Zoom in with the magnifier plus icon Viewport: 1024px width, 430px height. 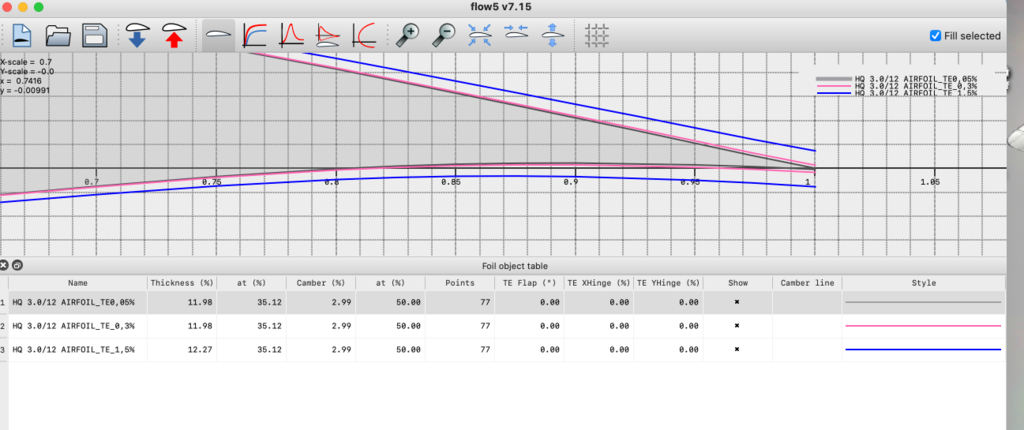407,36
